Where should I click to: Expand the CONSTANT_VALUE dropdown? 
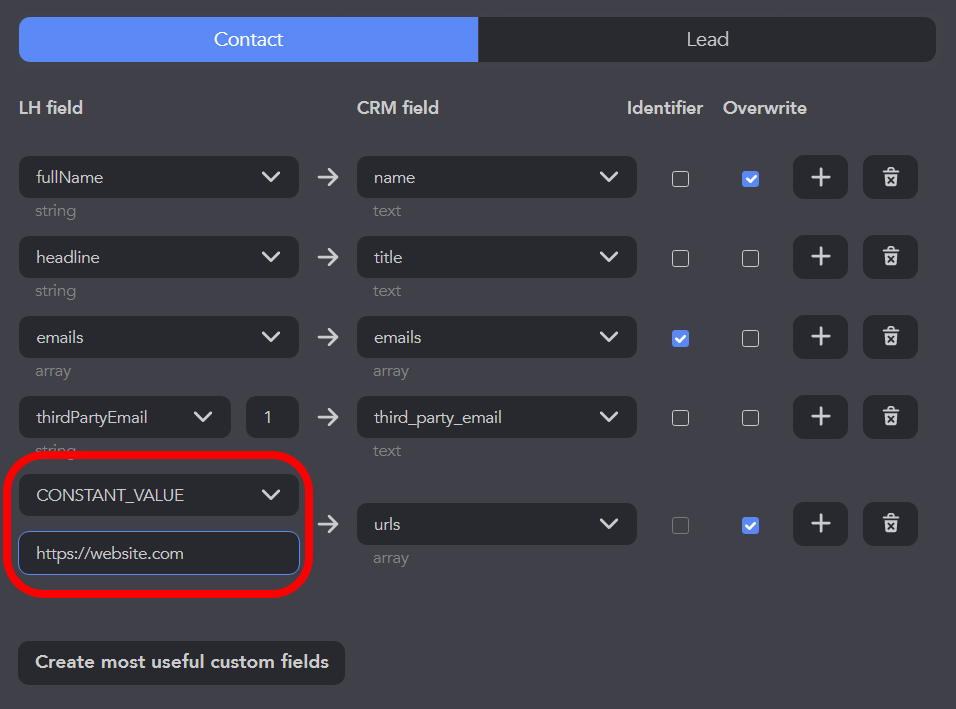click(158, 495)
